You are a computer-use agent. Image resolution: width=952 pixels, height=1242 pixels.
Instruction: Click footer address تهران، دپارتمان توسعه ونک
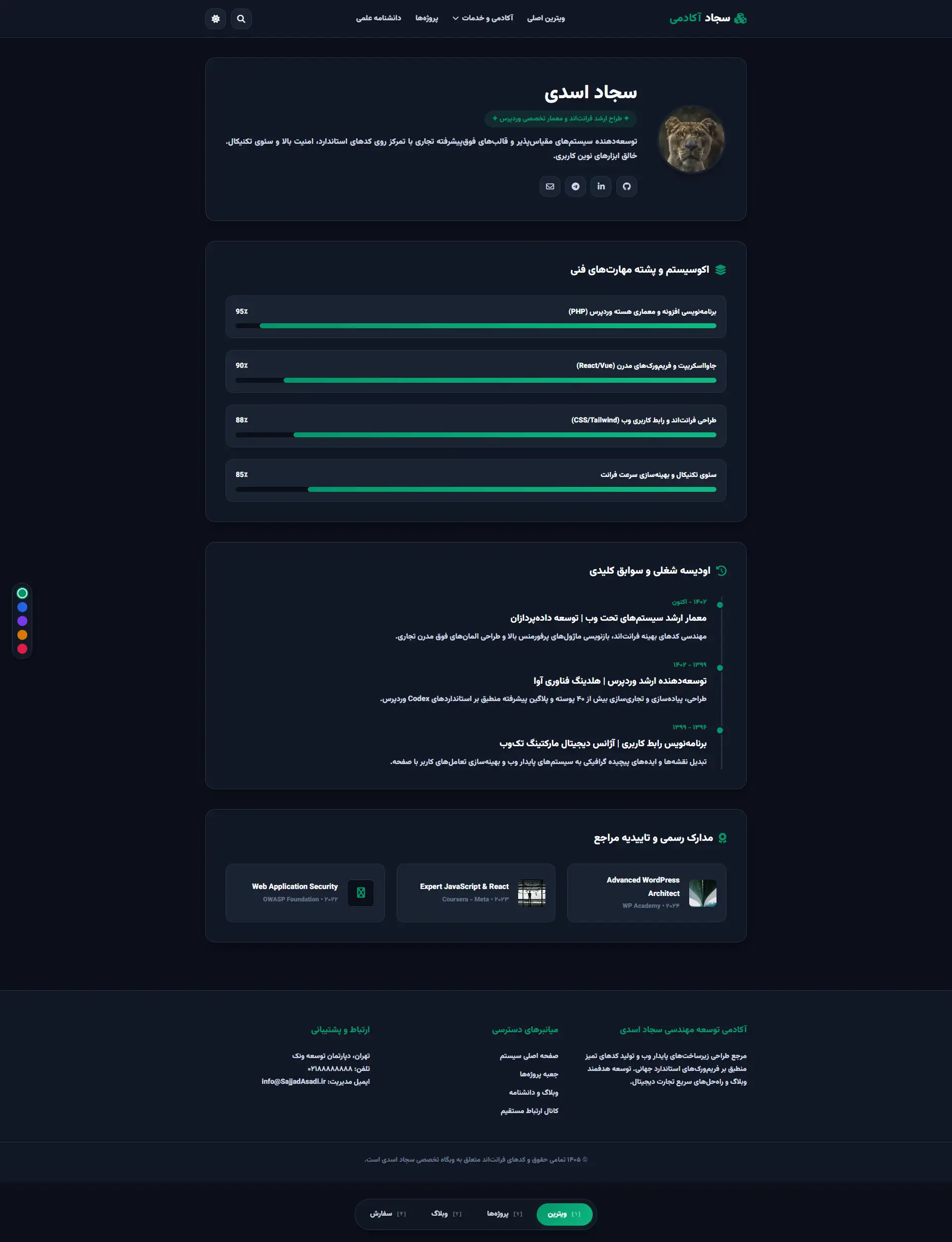point(331,1056)
